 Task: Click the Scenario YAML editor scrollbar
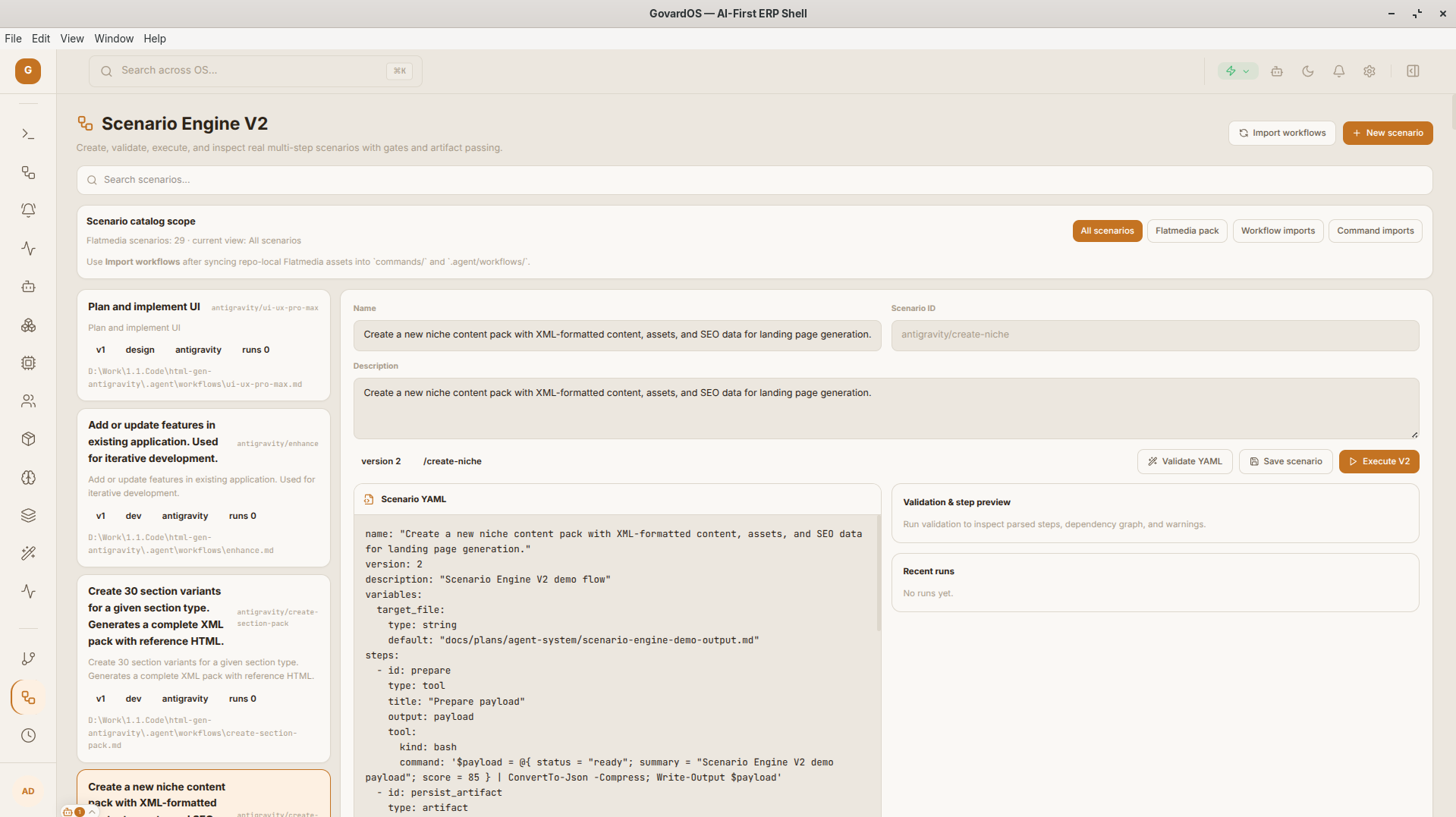point(879,573)
